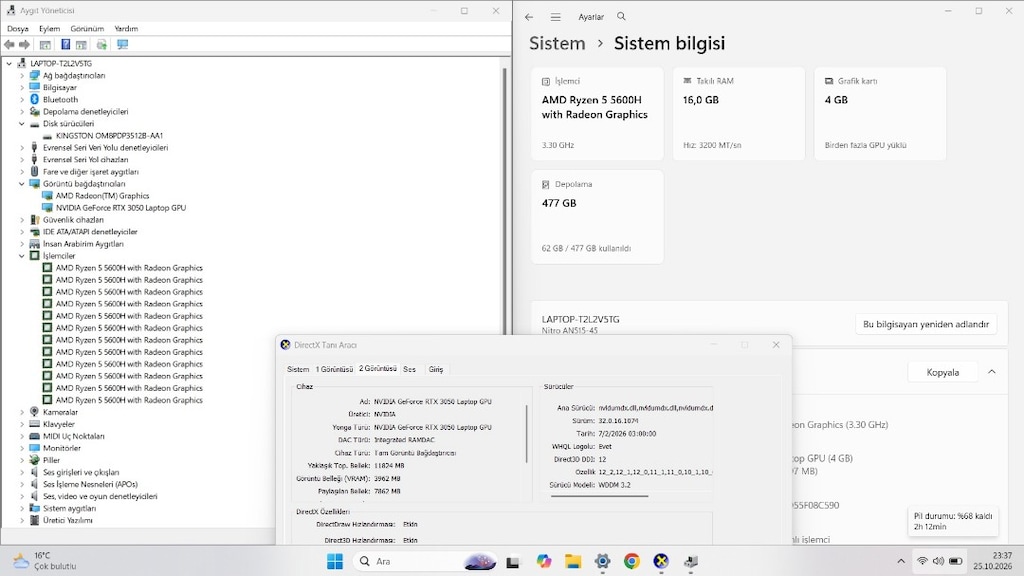Go back with Settings back arrow
This screenshot has width=1024, height=576.
pyautogui.click(x=529, y=17)
